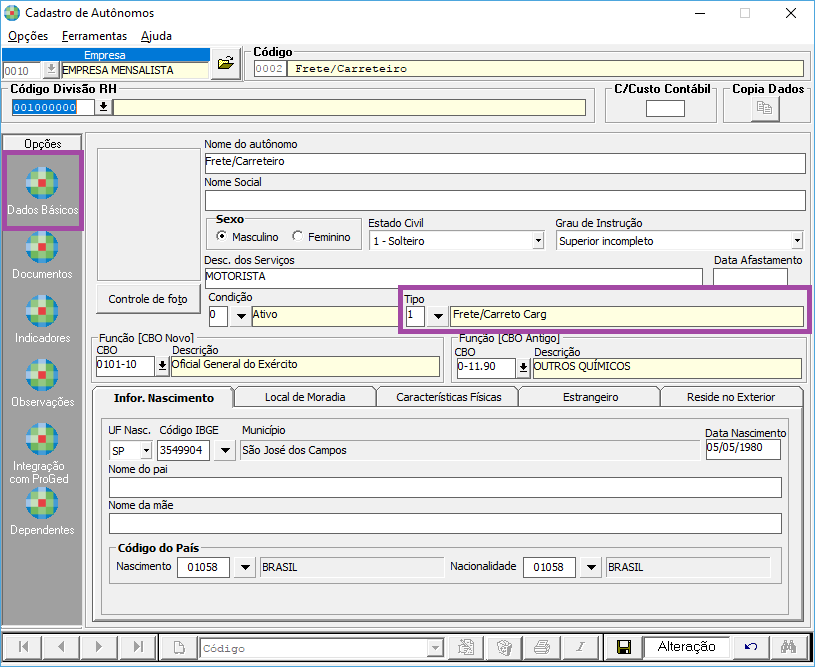
Task: Switch to Estrangeiro tab
Action: [590, 397]
